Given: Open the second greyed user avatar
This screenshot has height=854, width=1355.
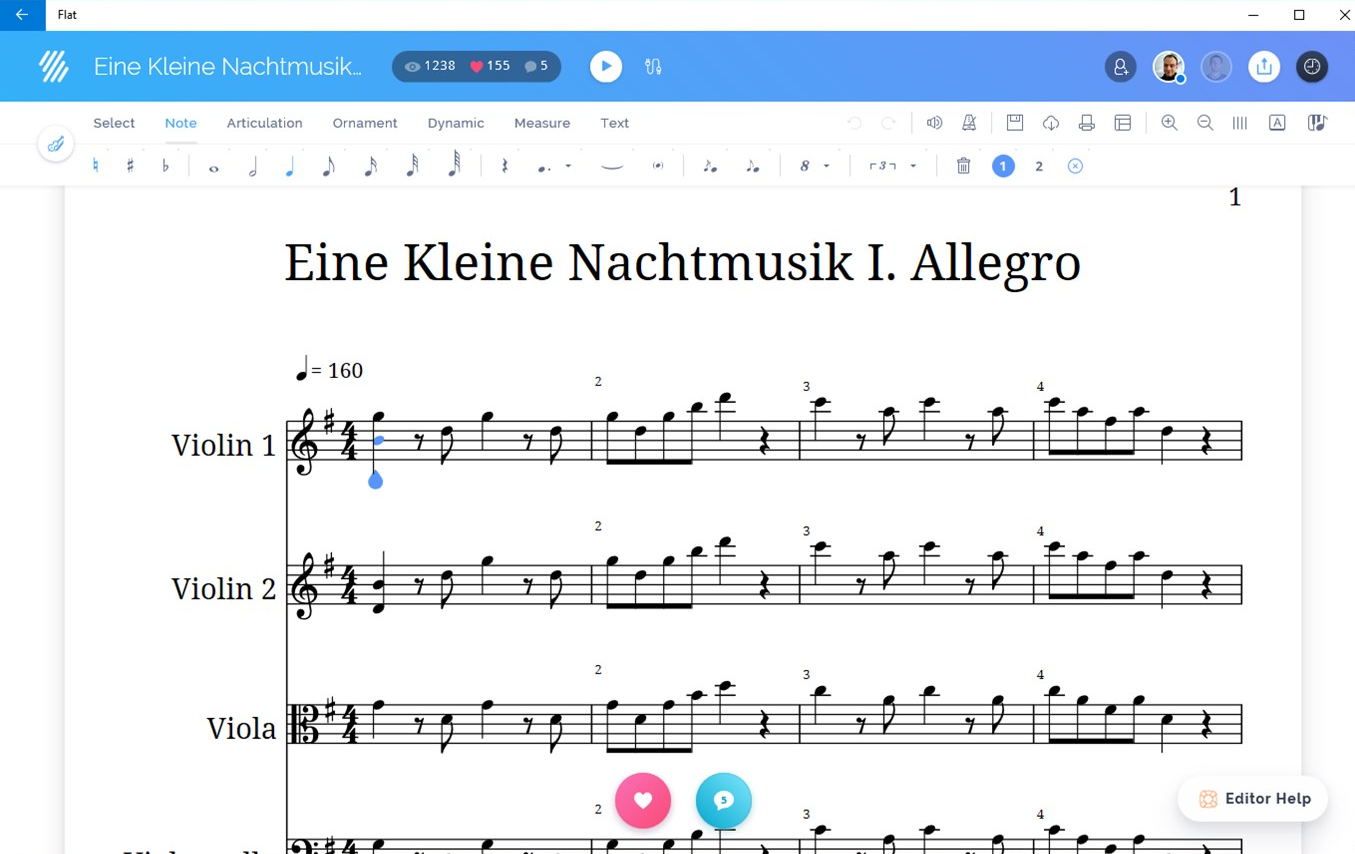Looking at the screenshot, I should (1216, 66).
